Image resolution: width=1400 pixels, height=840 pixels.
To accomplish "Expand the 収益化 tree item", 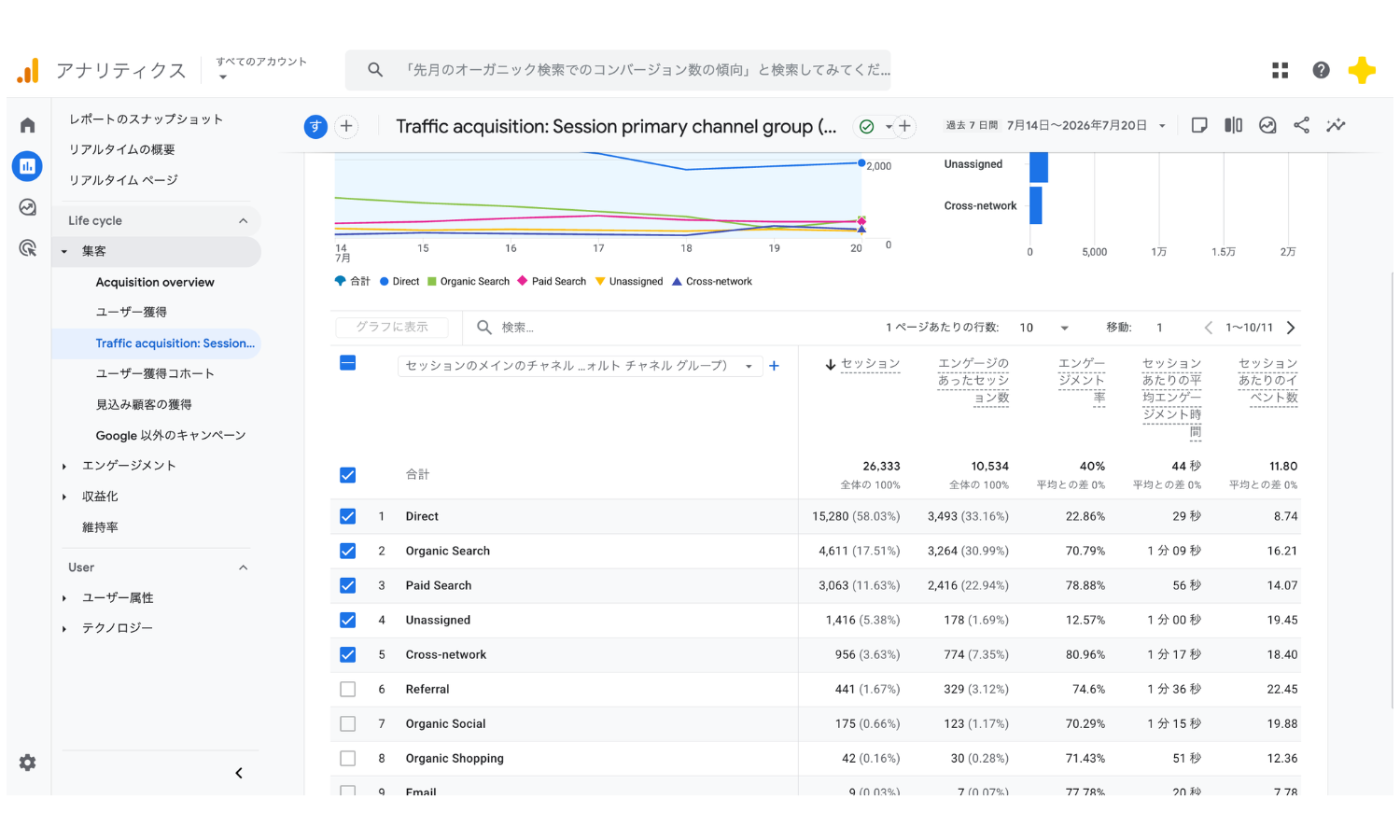I will point(64,497).
